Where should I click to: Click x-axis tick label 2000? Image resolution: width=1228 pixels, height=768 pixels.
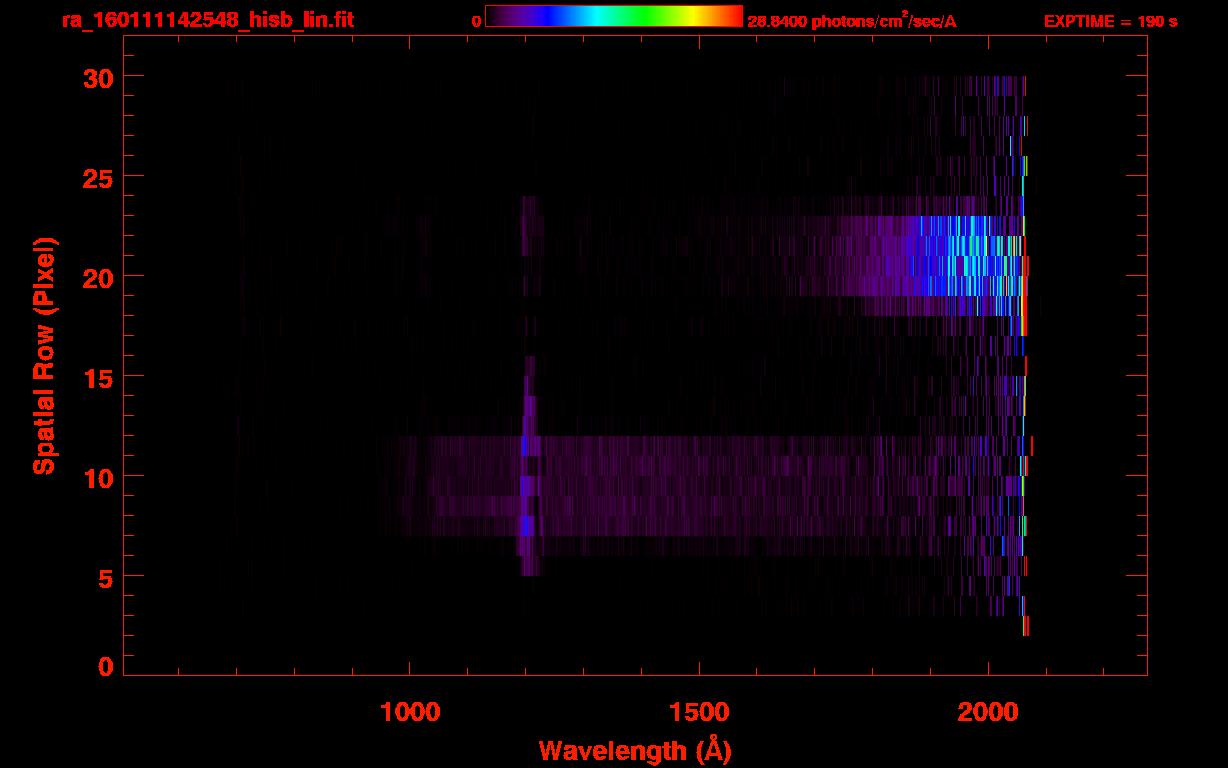click(988, 712)
